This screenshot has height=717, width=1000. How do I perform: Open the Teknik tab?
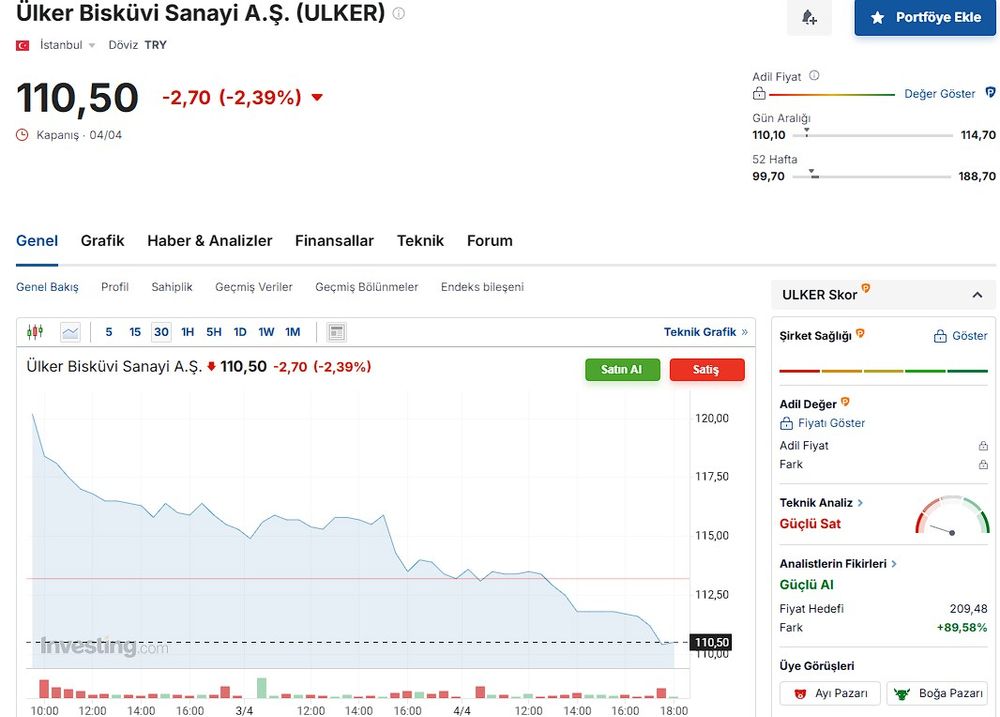pyautogui.click(x=420, y=240)
